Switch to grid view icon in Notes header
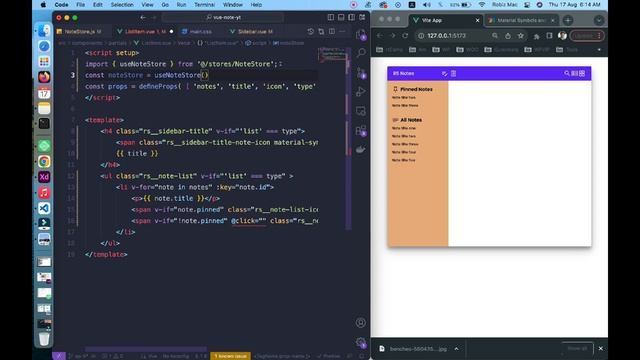 (582, 73)
